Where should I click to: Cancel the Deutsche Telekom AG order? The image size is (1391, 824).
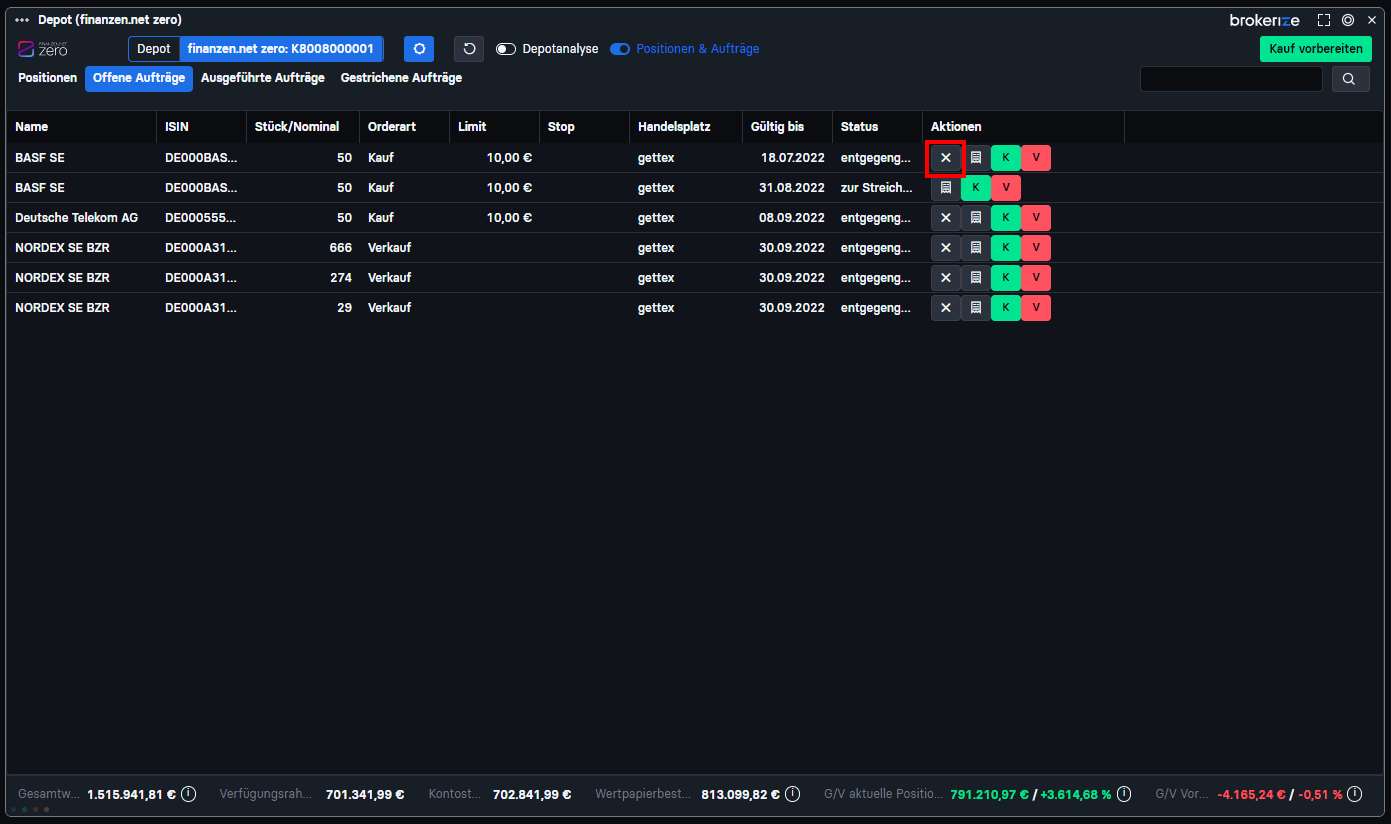946,218
